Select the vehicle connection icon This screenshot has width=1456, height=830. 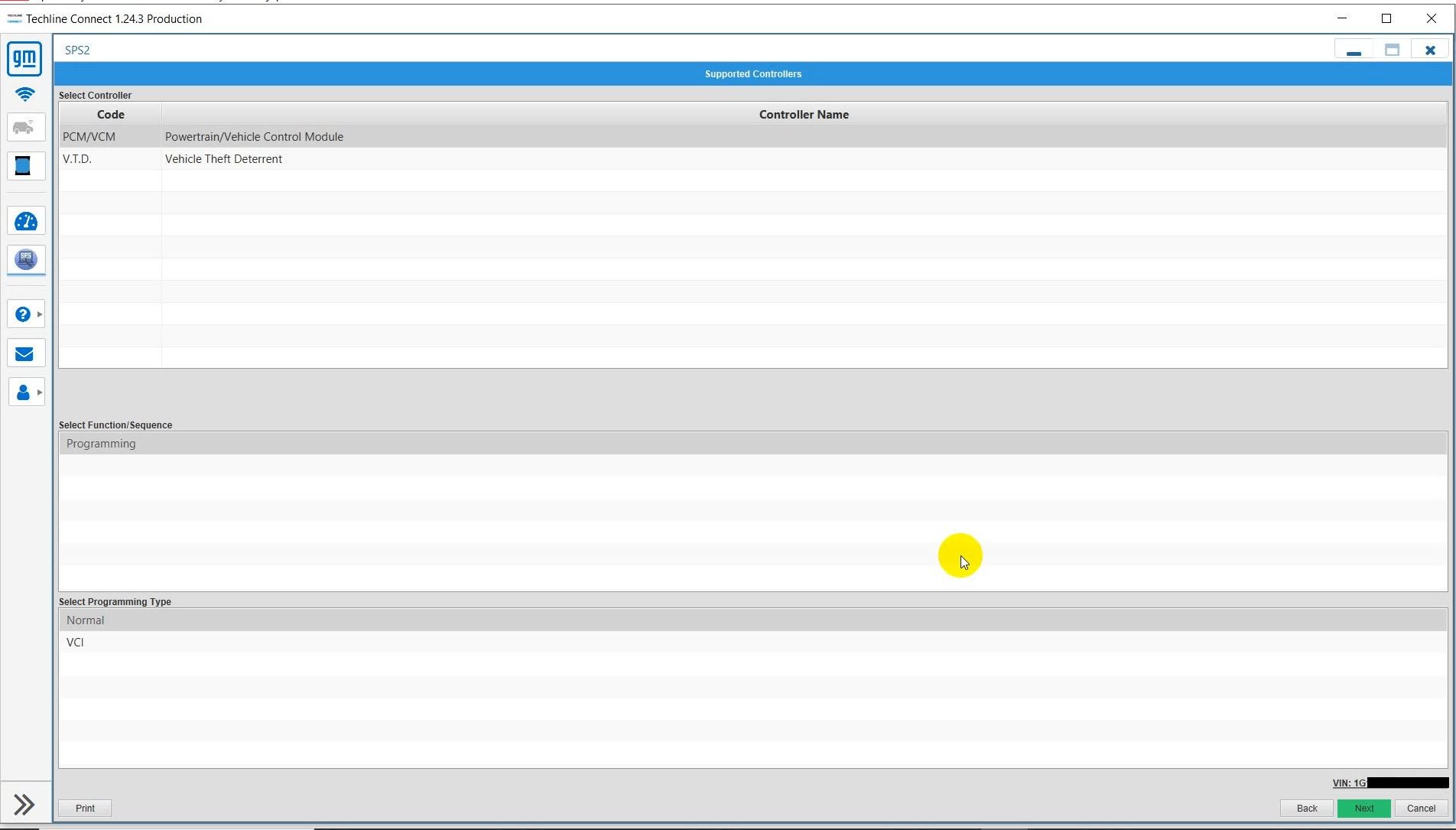click(x=25, y=127)
